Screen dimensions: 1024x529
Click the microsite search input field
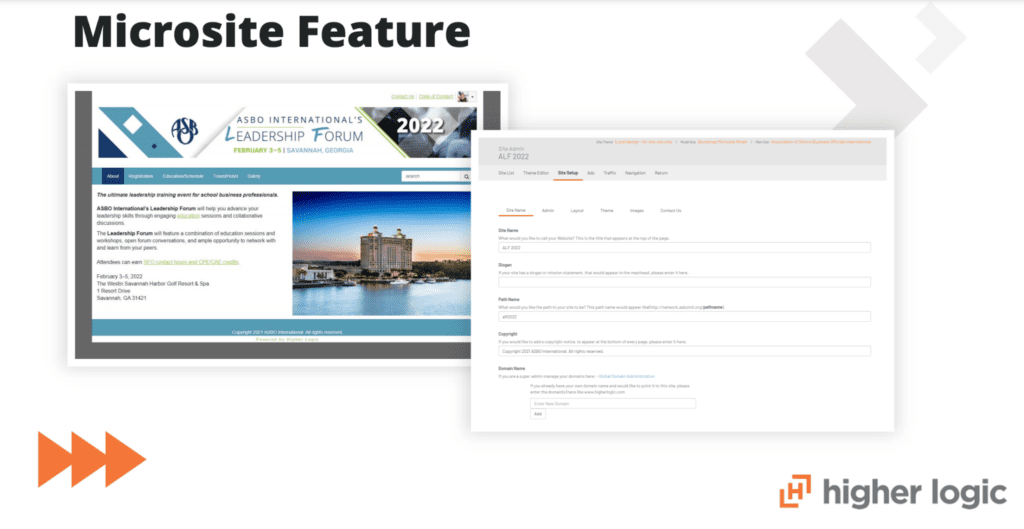(x=430, y=175)
